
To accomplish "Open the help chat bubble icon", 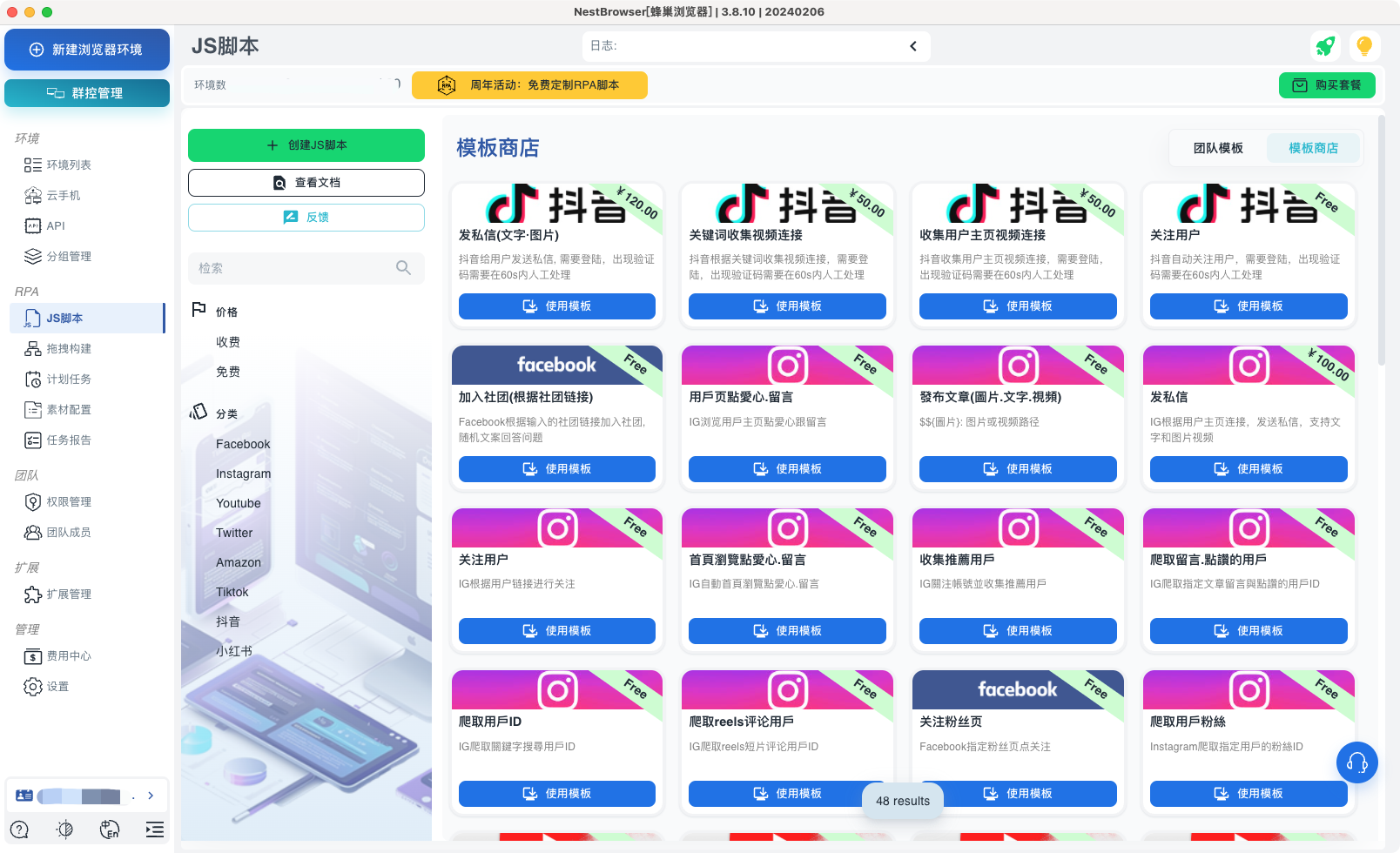I will (20, 829).
